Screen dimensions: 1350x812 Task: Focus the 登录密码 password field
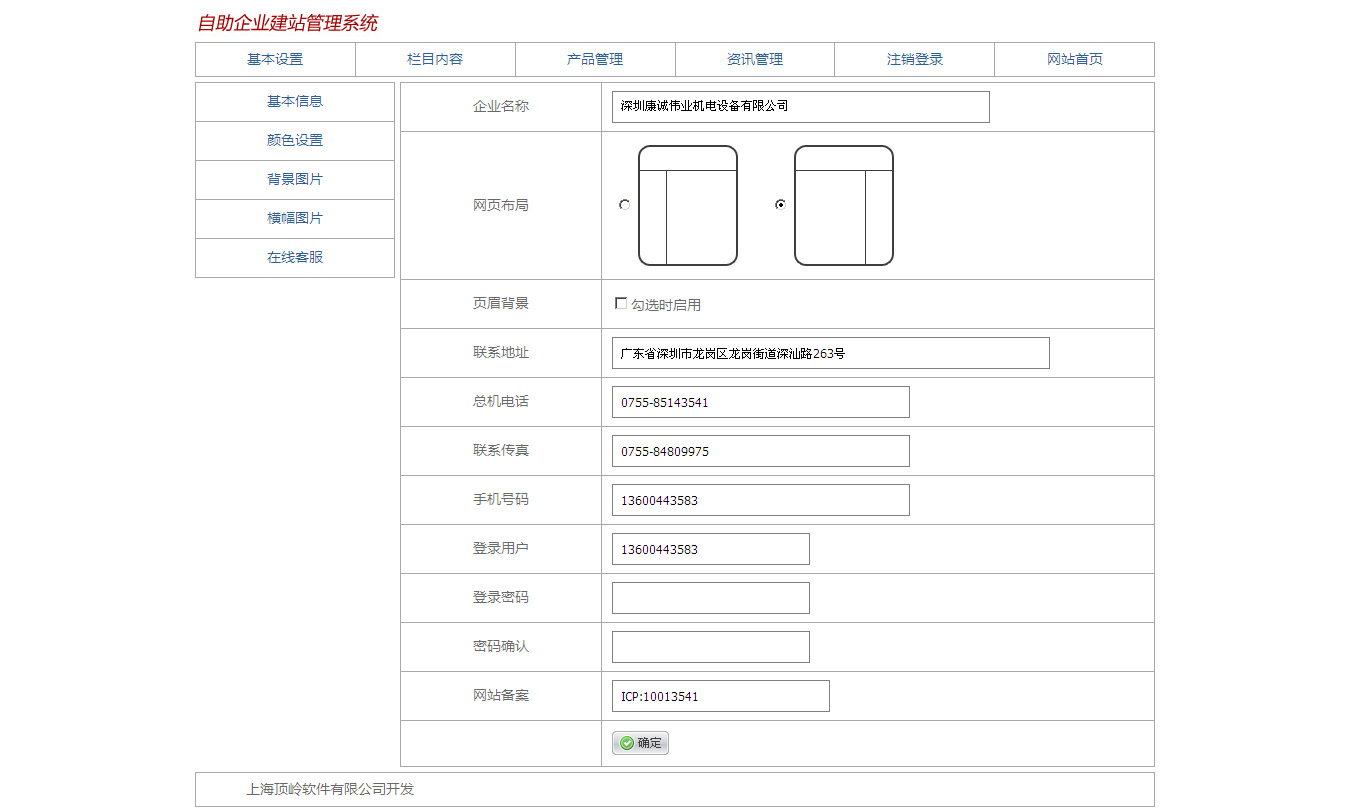click(711, 598)
